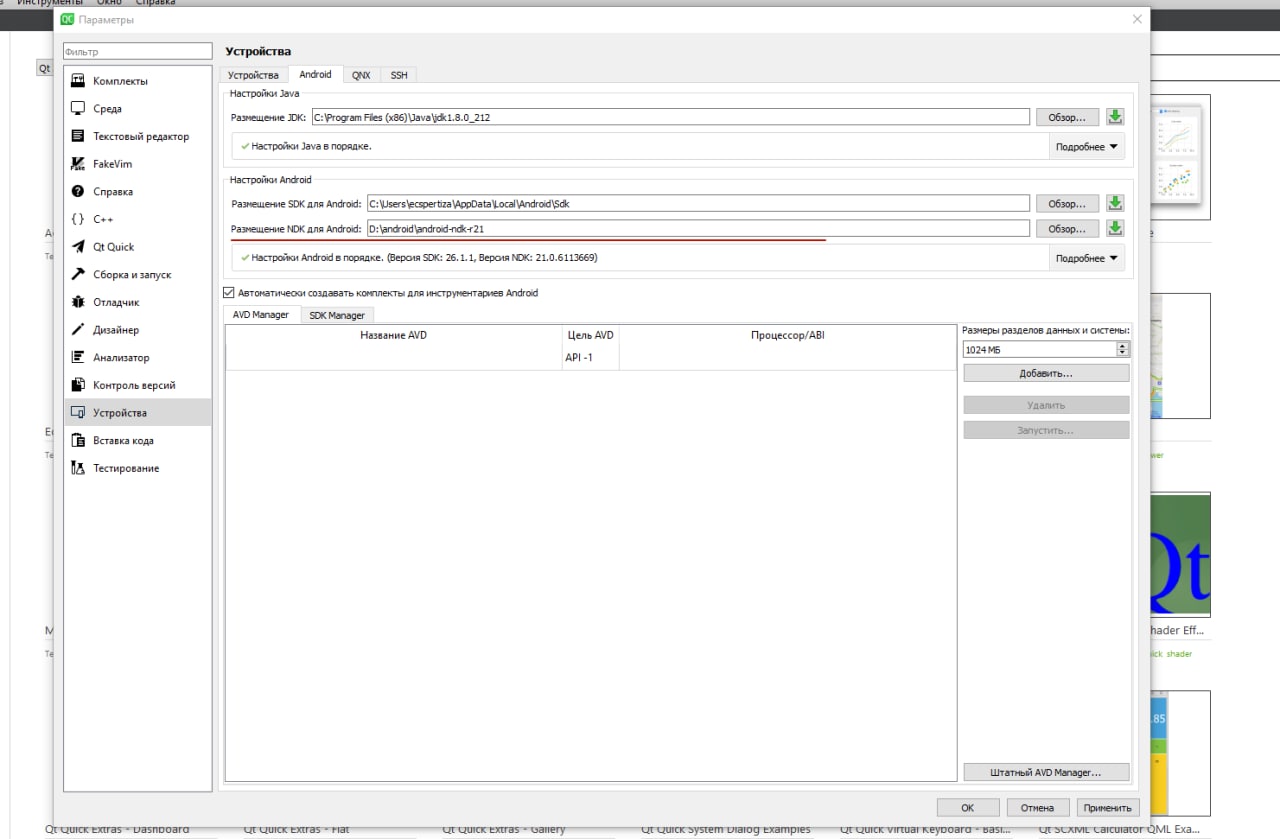
Task: Switch to the Устройства tab
Action: click(253, 75)
